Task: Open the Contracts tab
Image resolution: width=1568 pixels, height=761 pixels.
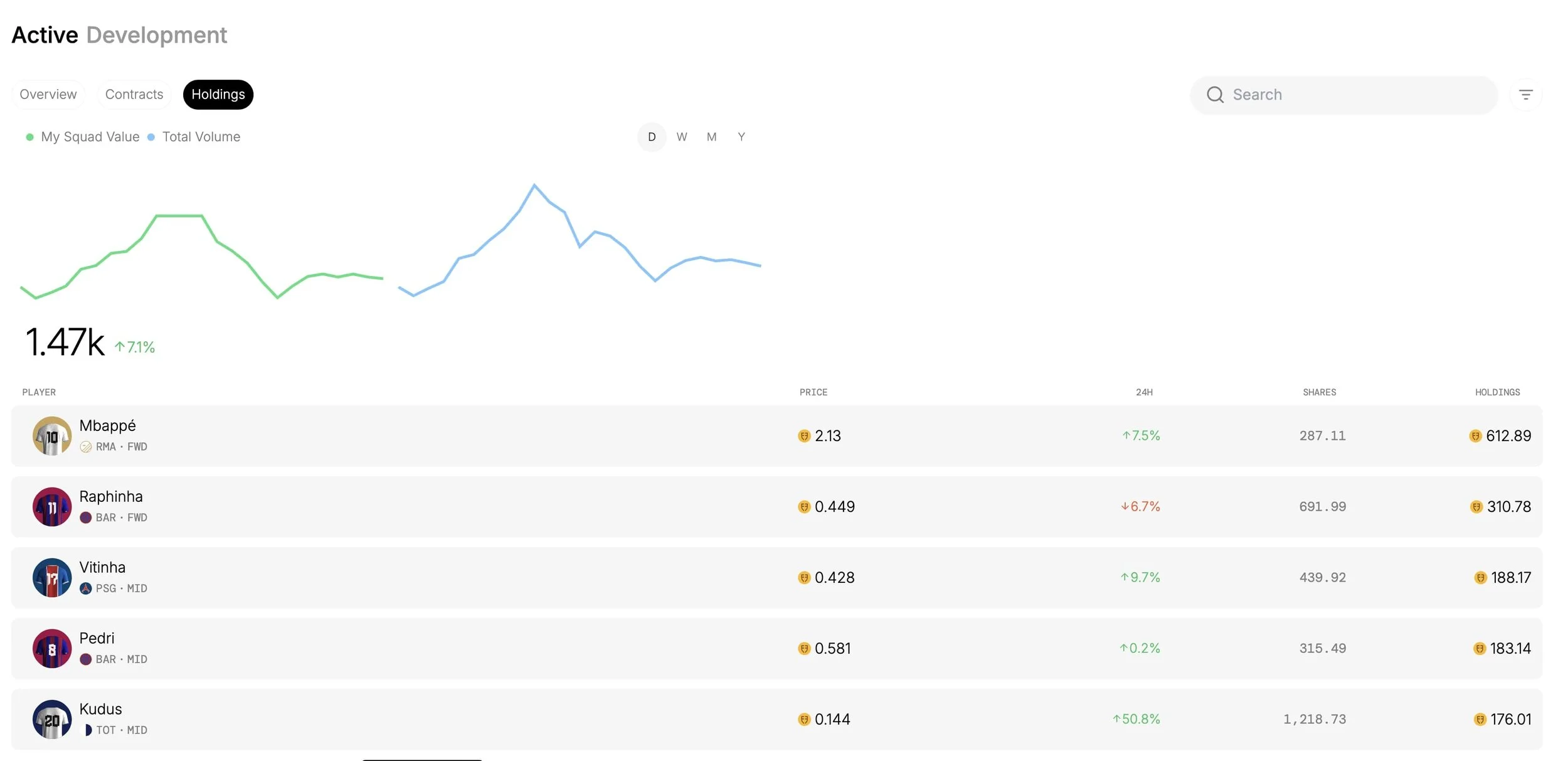Action: [134, 95]
